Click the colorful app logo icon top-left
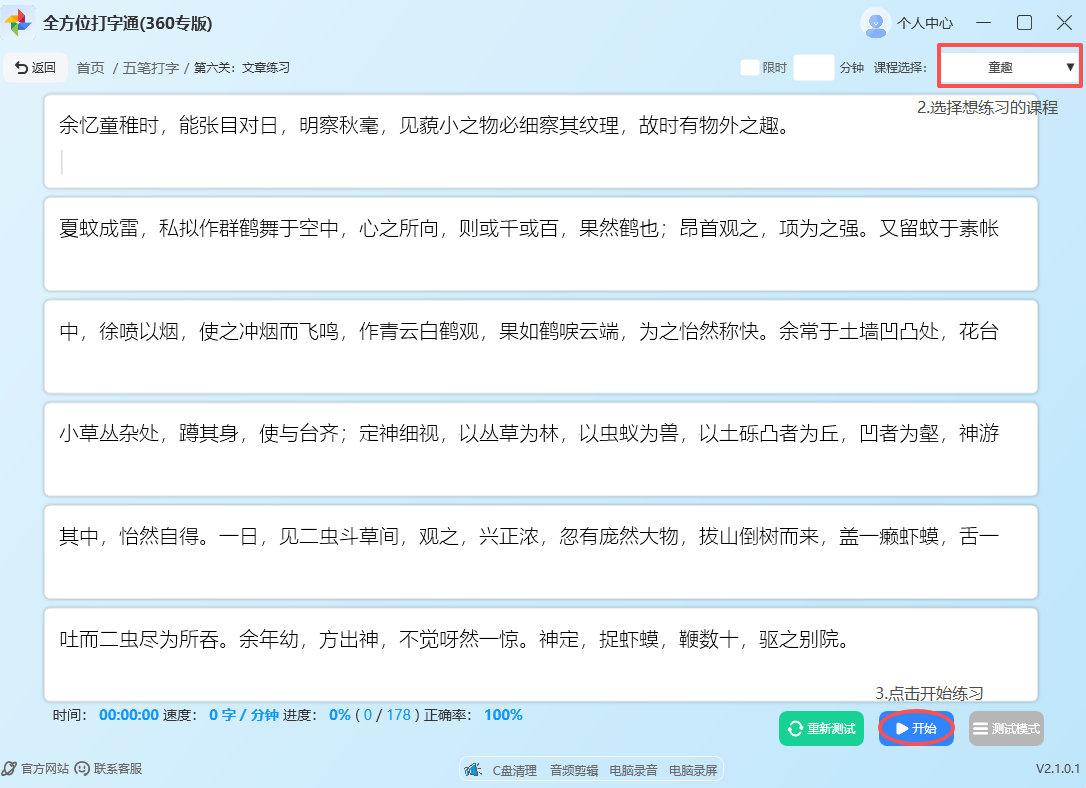 click(x=19, y=22)
